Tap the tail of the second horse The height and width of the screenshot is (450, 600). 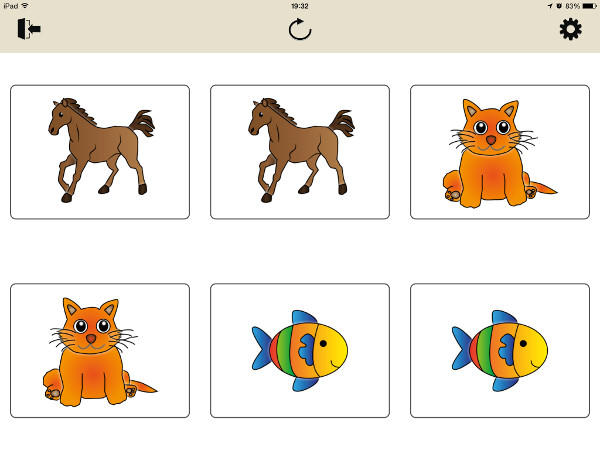click(342, 123)
